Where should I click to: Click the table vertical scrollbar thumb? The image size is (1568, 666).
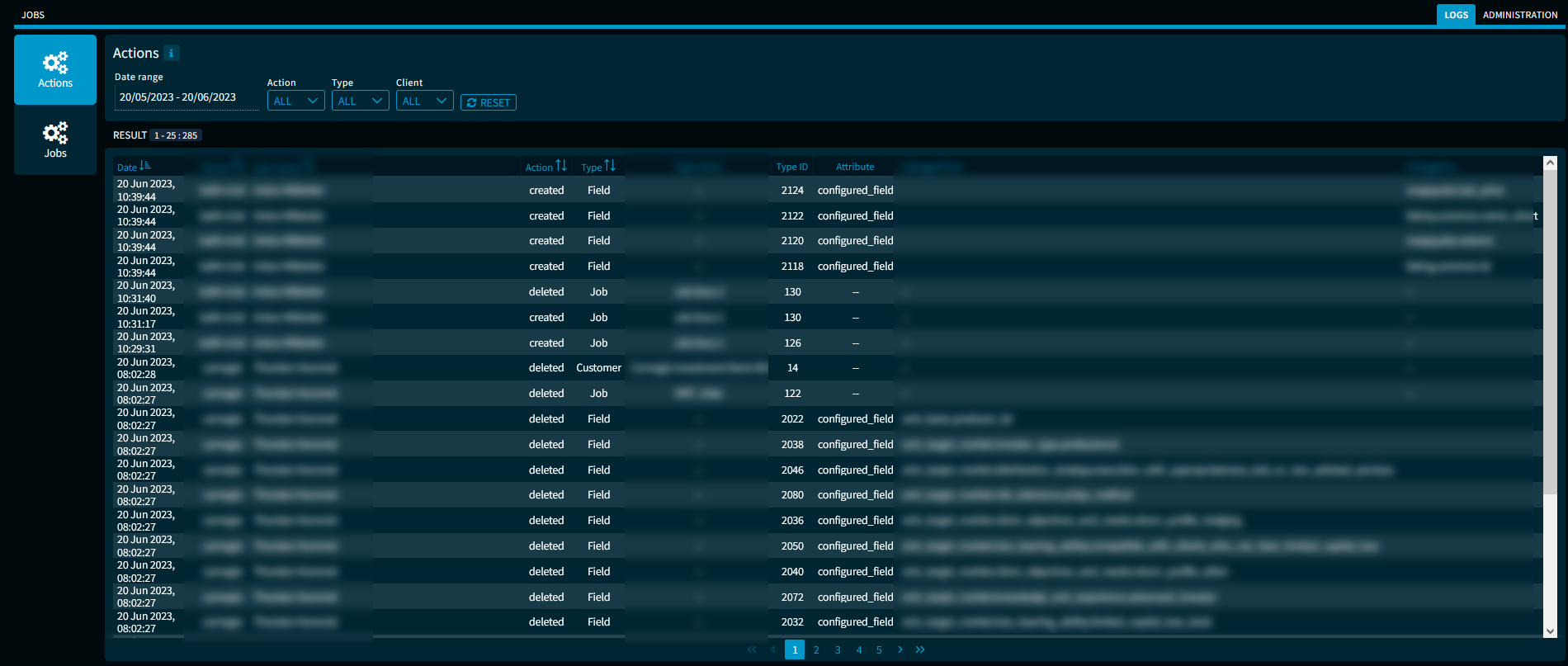tap(1550, 333)
